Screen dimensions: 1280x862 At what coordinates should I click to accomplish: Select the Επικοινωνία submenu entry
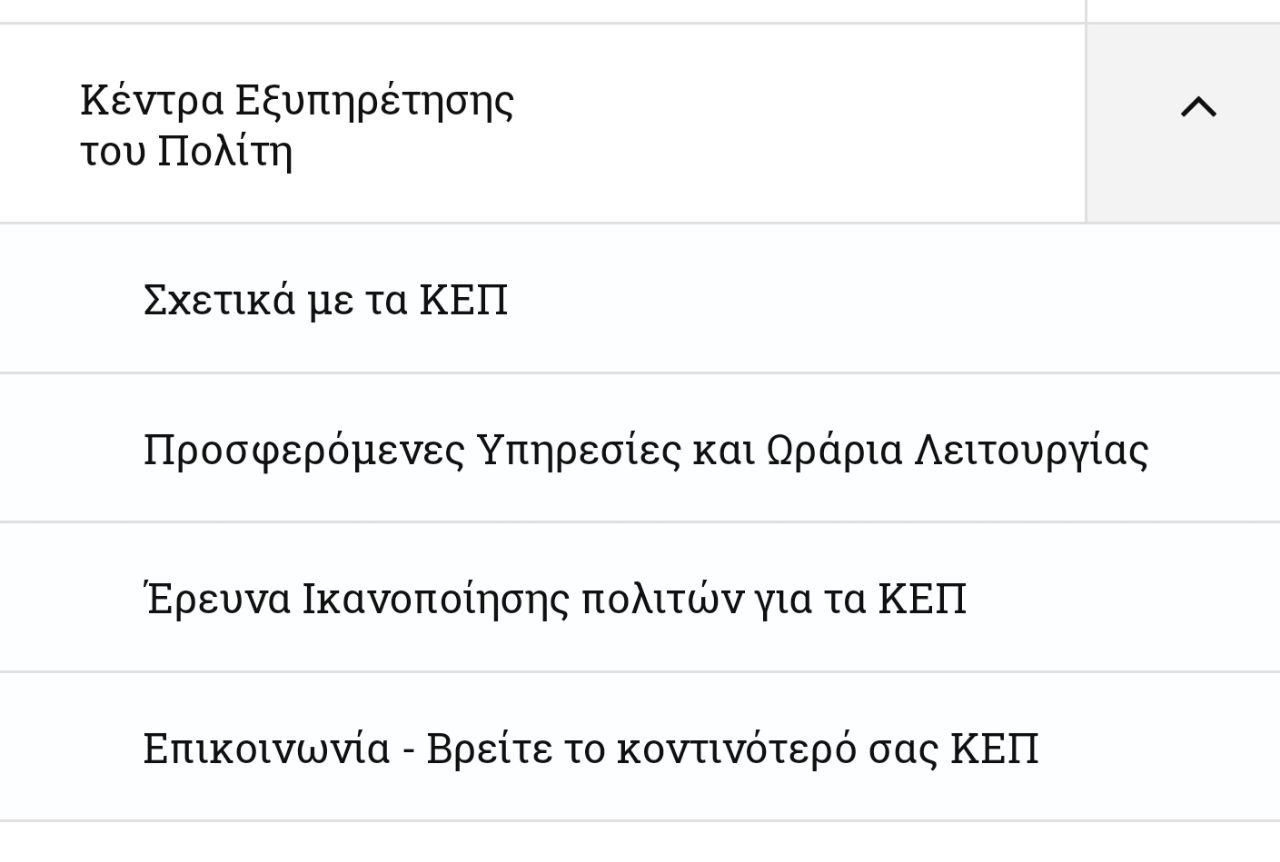point(590,749)
